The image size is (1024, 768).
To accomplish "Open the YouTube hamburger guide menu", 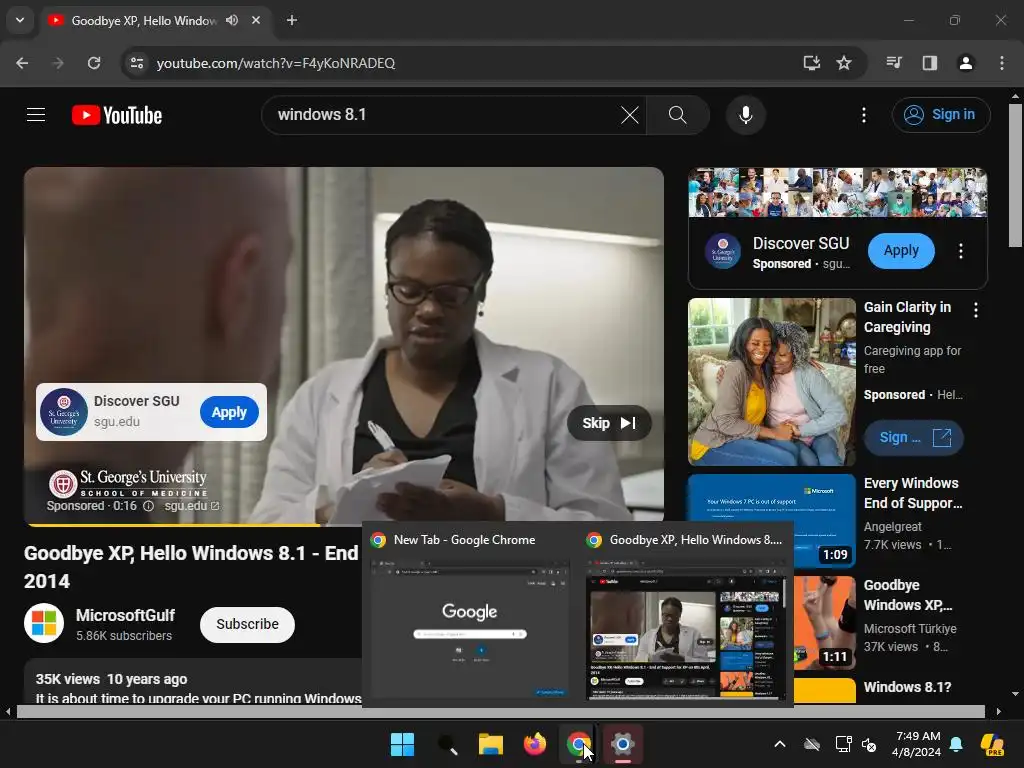I will pos(36,115).
